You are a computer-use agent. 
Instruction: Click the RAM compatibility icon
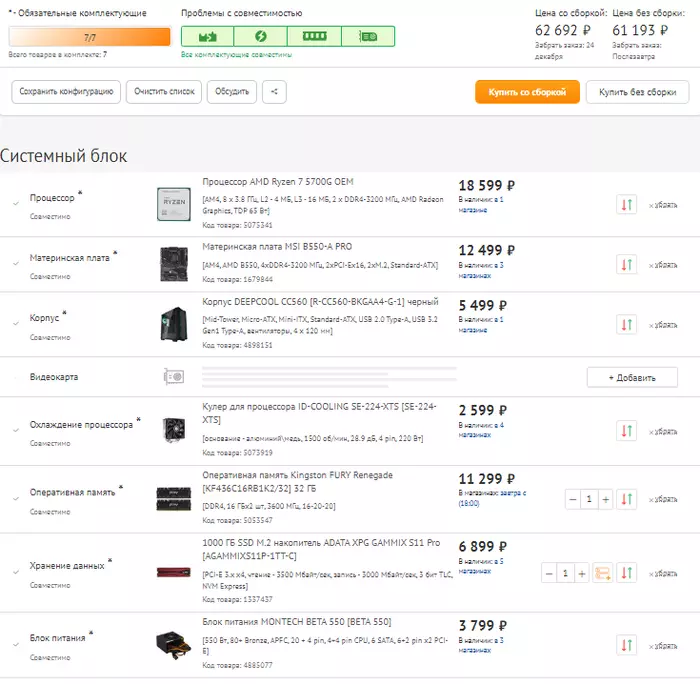pos(314,37)
